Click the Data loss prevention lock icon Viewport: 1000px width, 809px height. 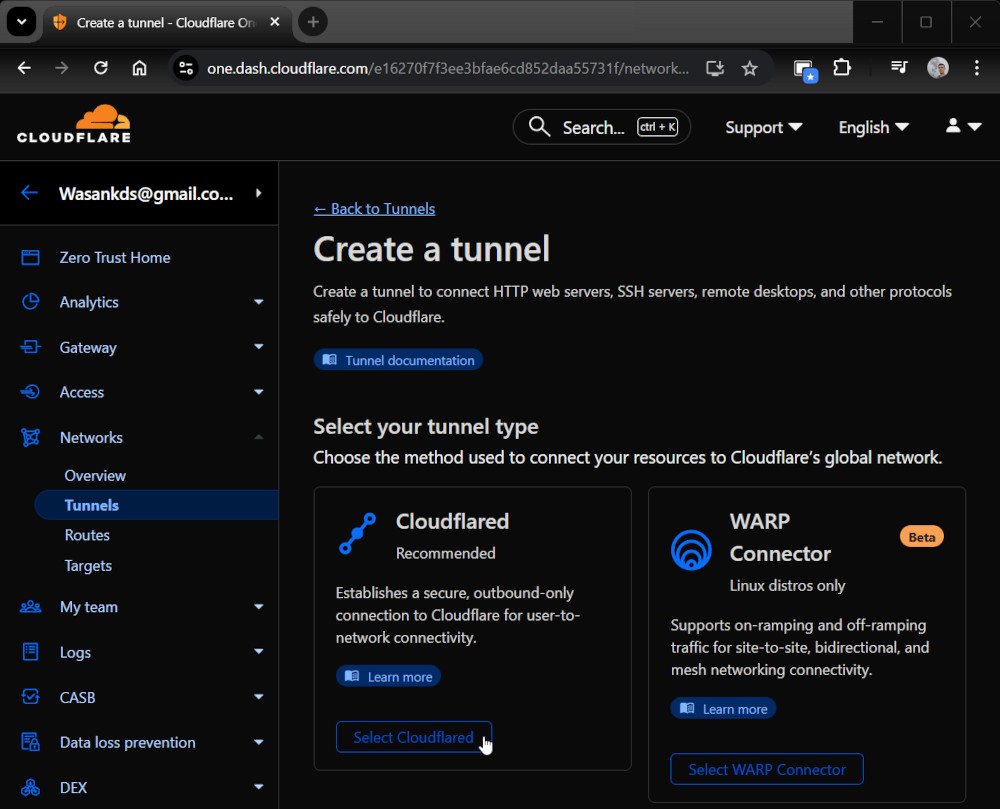31,742
